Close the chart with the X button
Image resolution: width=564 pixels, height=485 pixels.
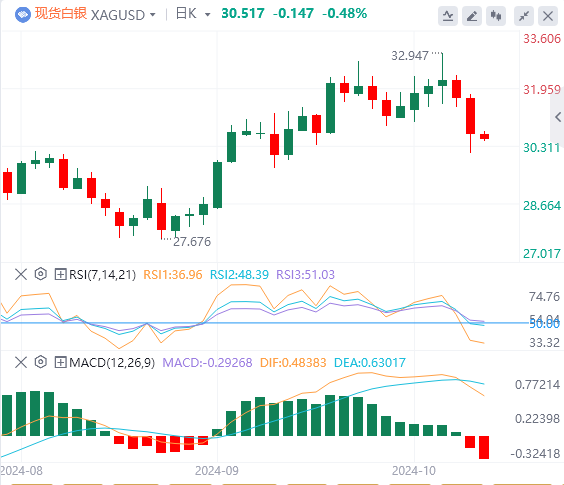coord(548,16)
